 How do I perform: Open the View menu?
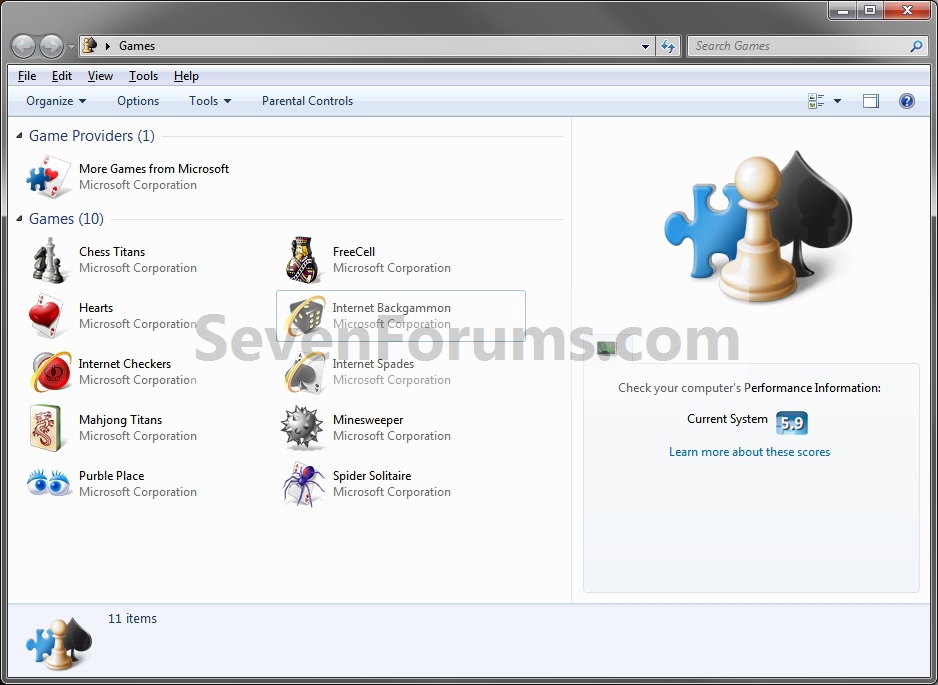(100, 76)
